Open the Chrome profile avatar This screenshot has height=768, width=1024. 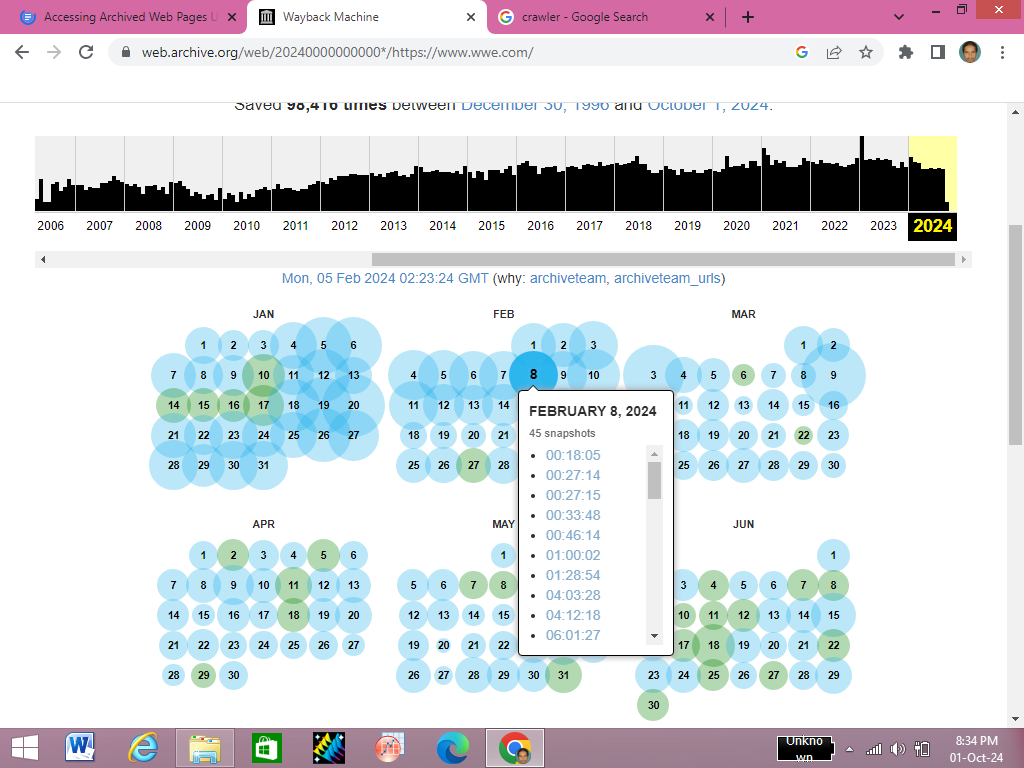click(970, 52)
